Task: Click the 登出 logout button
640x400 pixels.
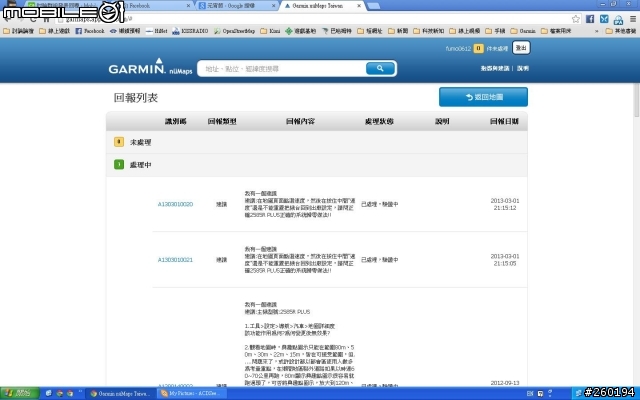Action: coord(521,48)
